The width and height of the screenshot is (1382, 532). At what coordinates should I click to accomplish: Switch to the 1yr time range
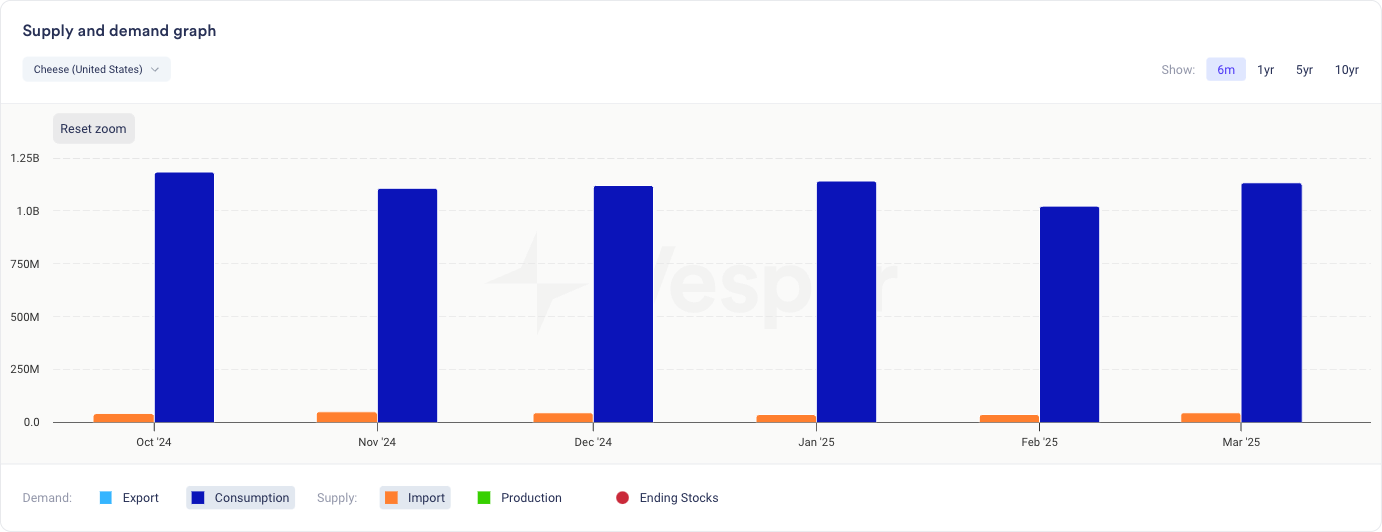point(1265,70)
